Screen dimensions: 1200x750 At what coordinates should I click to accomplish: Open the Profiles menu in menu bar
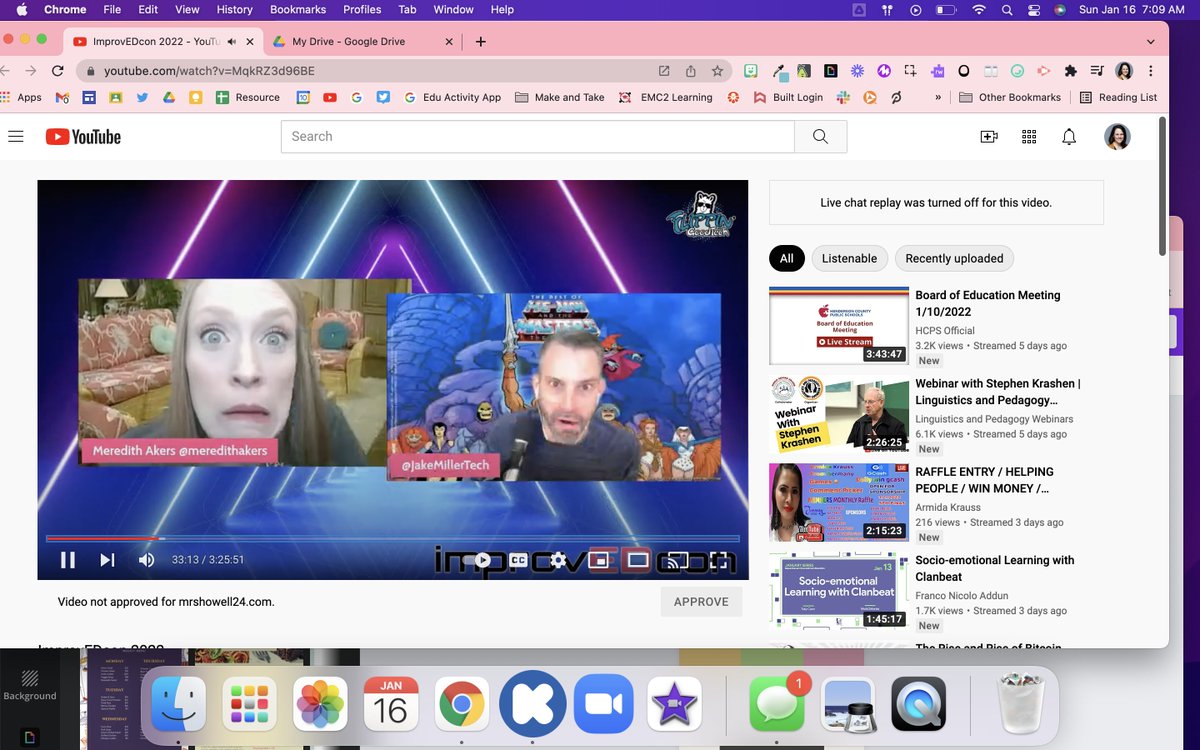[362, 9]
